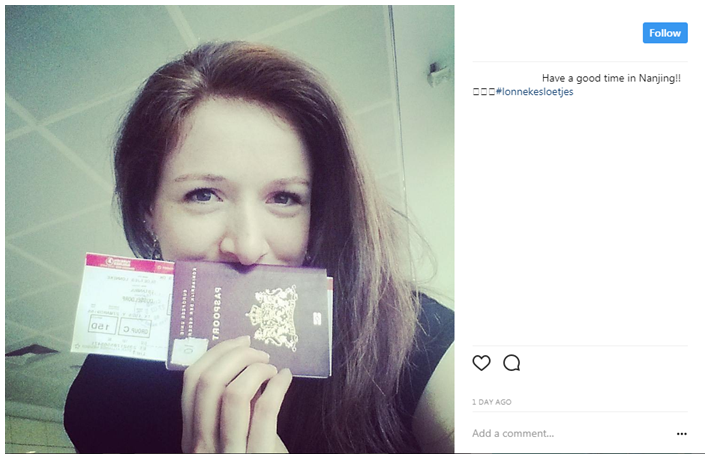Click the wall-mounted device near the ceiling
710x459 pixels.
(438, 73)
